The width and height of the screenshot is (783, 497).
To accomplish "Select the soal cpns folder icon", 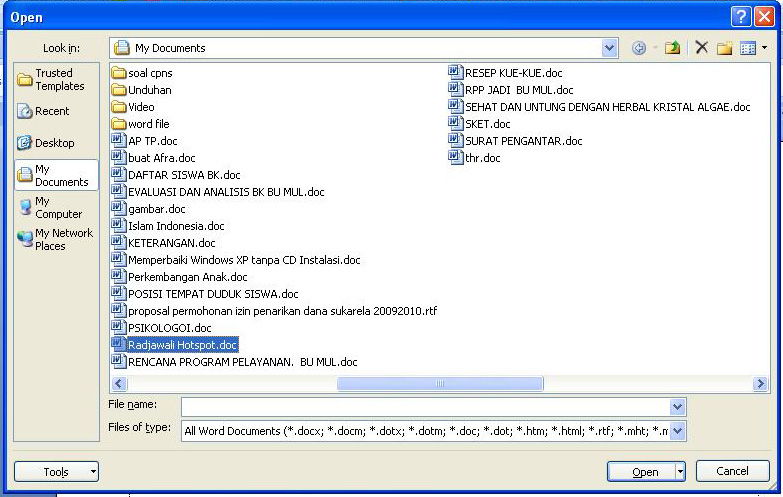I will coord(118,73).
